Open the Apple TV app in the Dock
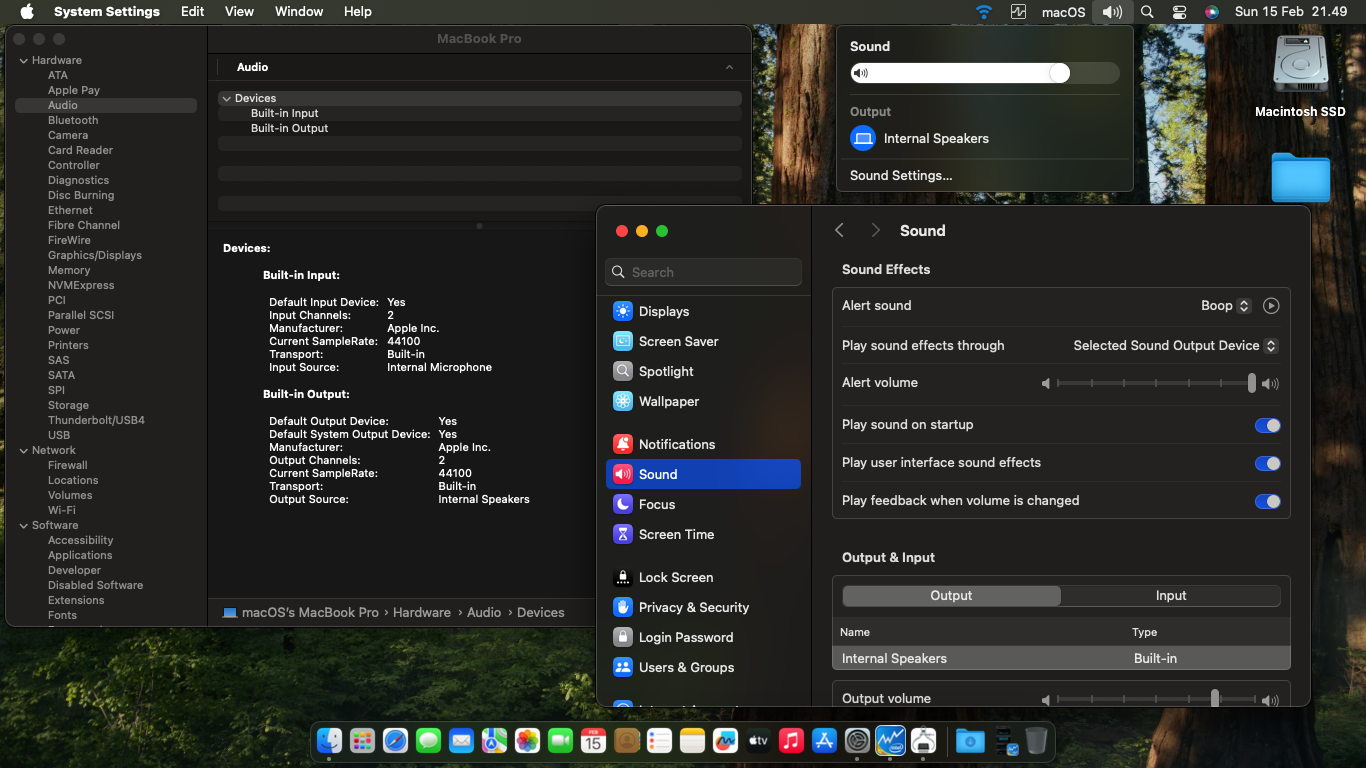The width and height of the screenshot is (1366, 768). click(758, 741)
